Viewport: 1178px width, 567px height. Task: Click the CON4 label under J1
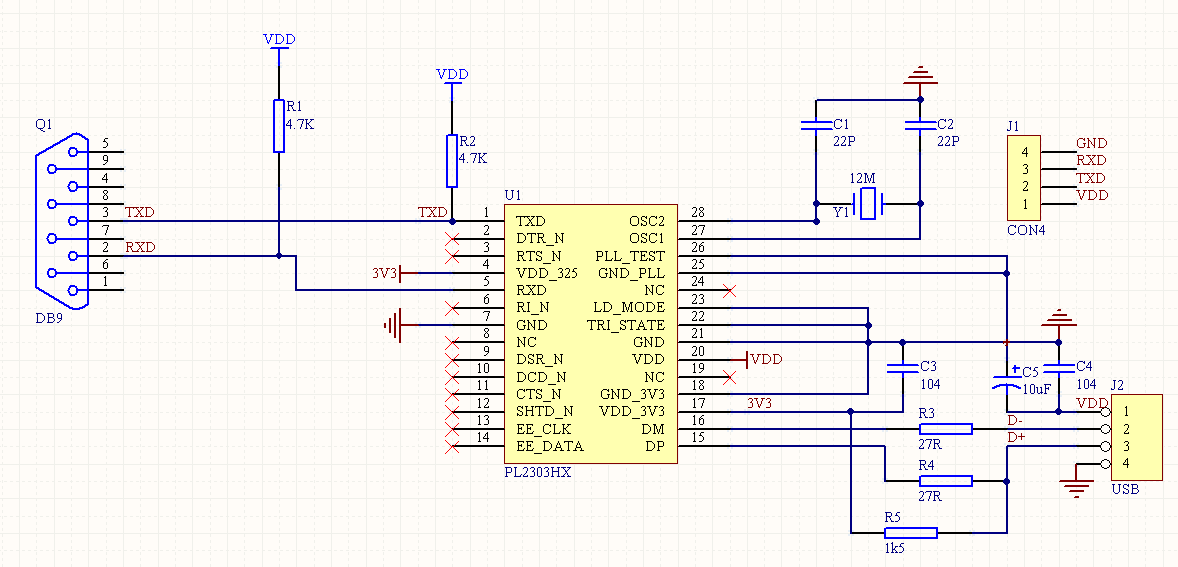click(1026, 231)
